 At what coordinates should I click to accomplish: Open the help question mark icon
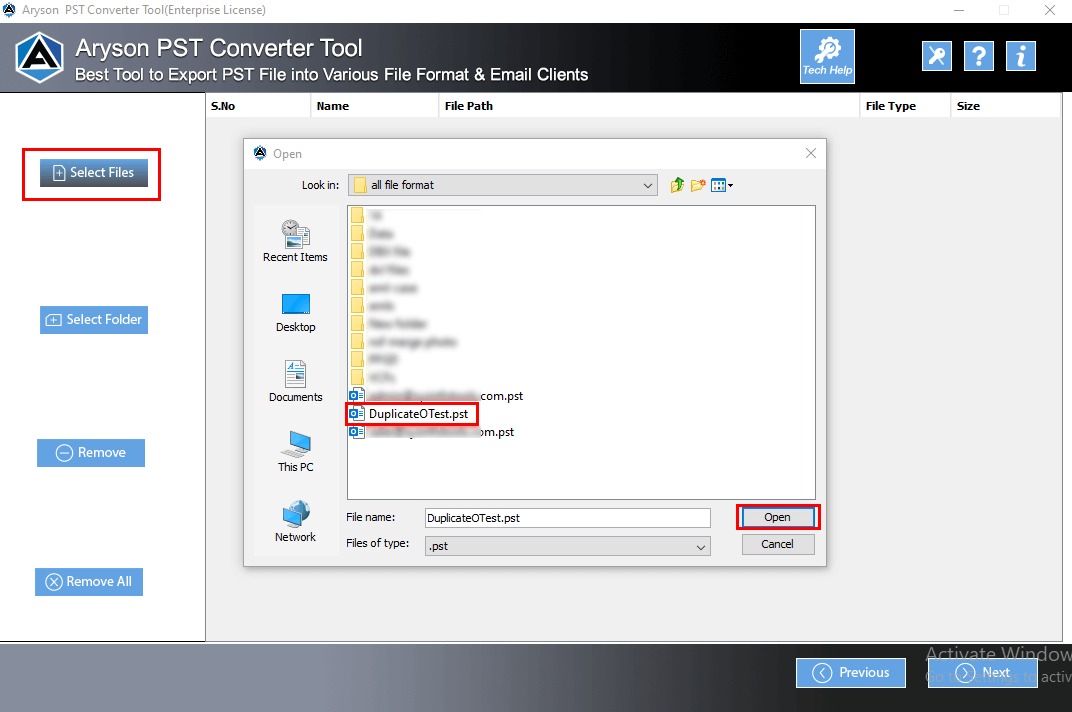[x=978, y=56]
